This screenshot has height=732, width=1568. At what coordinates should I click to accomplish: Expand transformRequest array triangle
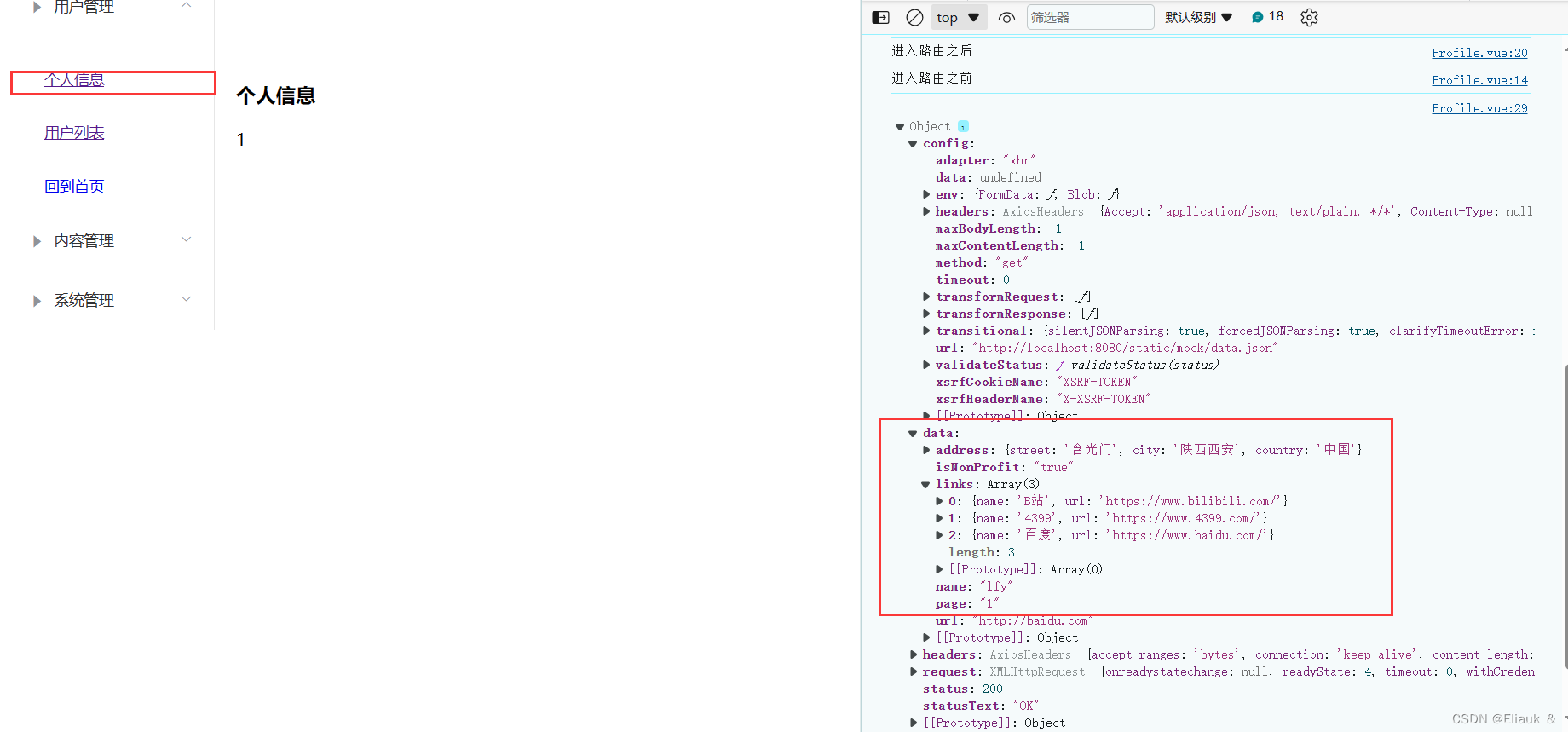click(x=926, y=297)
